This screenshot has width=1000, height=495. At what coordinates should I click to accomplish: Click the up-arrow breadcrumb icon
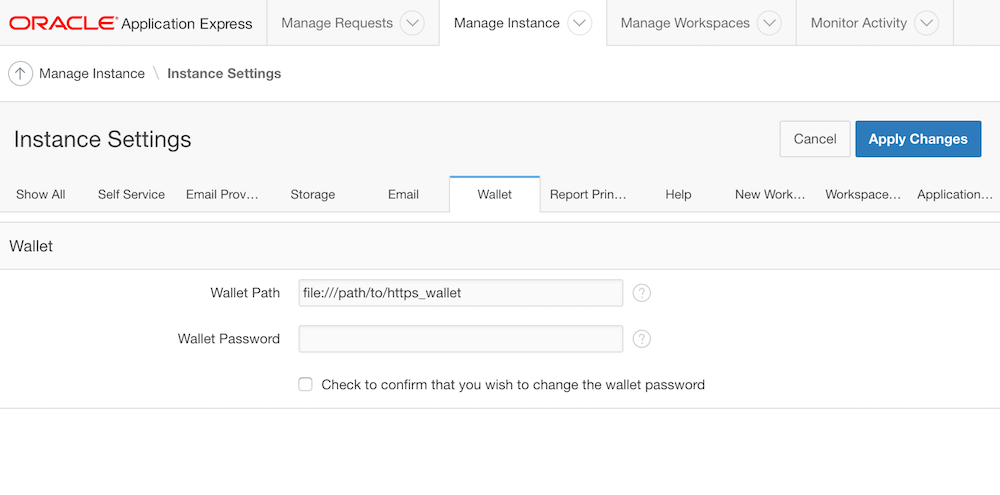pos(20,73)
